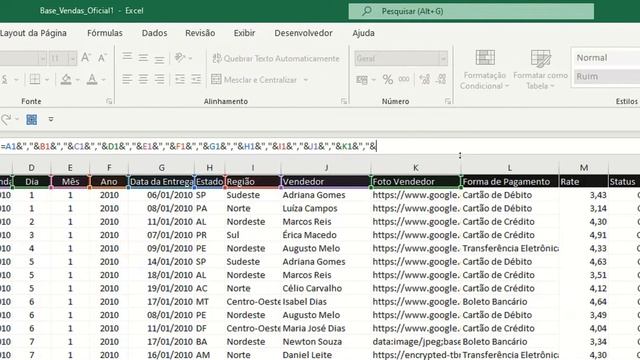Click the Decrease Font Size icon

[x=102, y=58]
